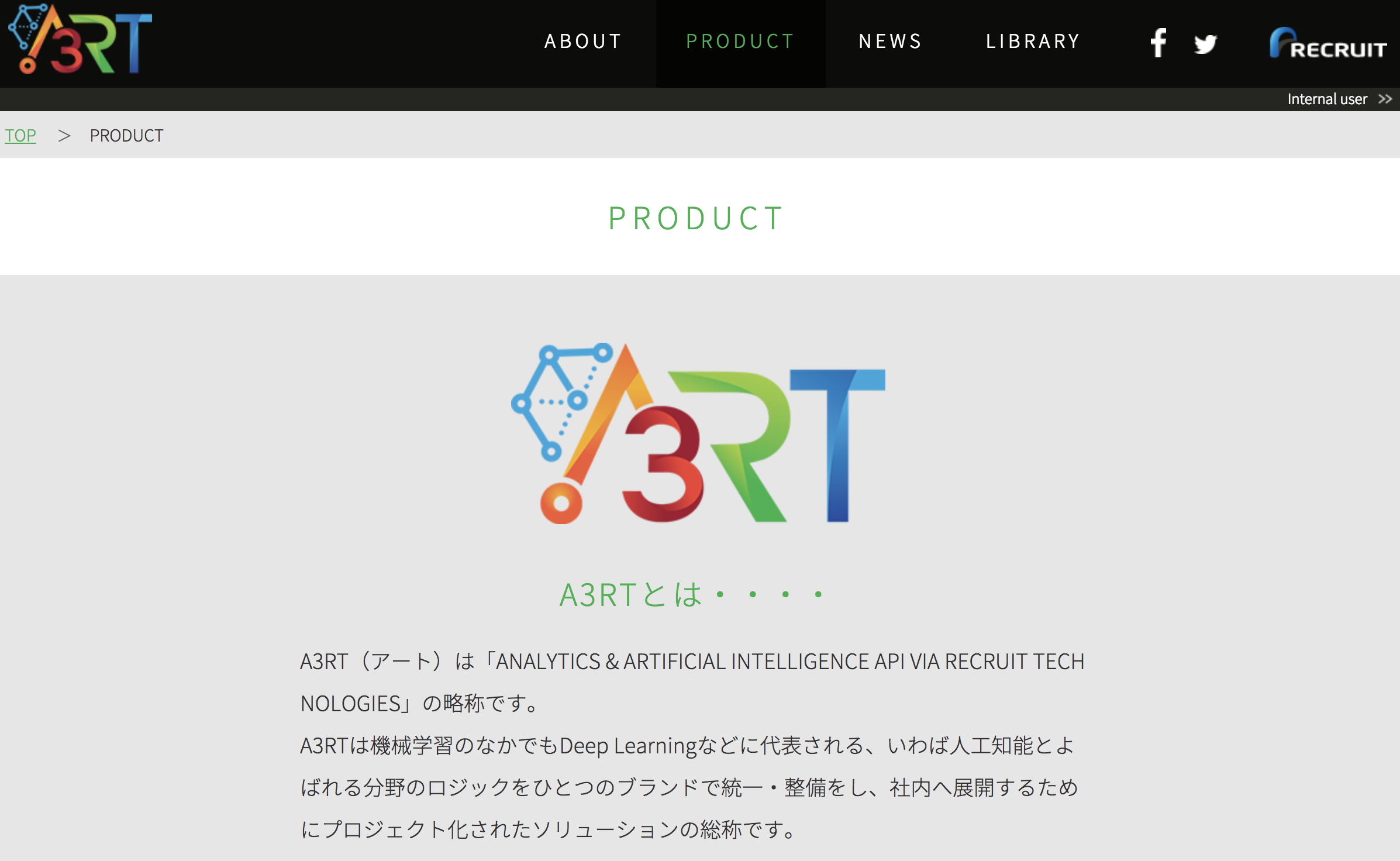
Task: Click the ANALYTICS & ARTIFICIAL INTELLIGENCE description line
Action: pos(692,662)
